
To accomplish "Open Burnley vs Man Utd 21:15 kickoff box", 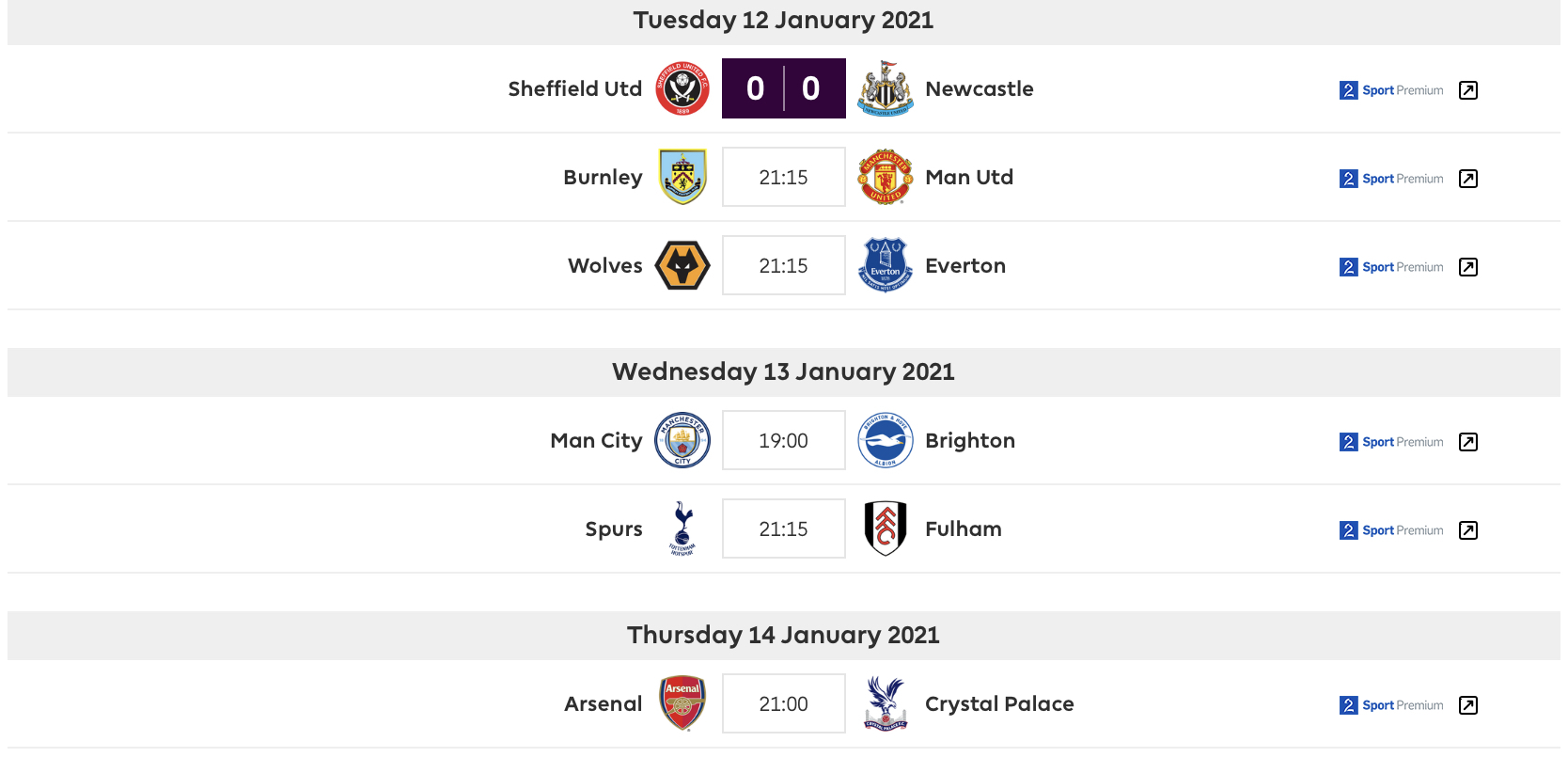I will coord(784,177).
